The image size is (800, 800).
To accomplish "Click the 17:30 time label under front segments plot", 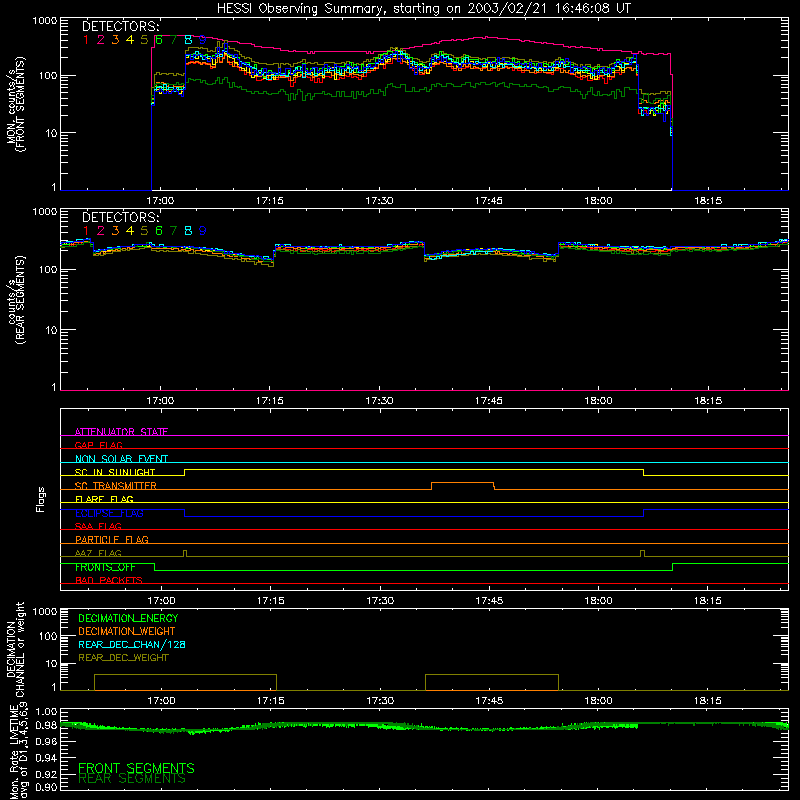I will (379, 201).
